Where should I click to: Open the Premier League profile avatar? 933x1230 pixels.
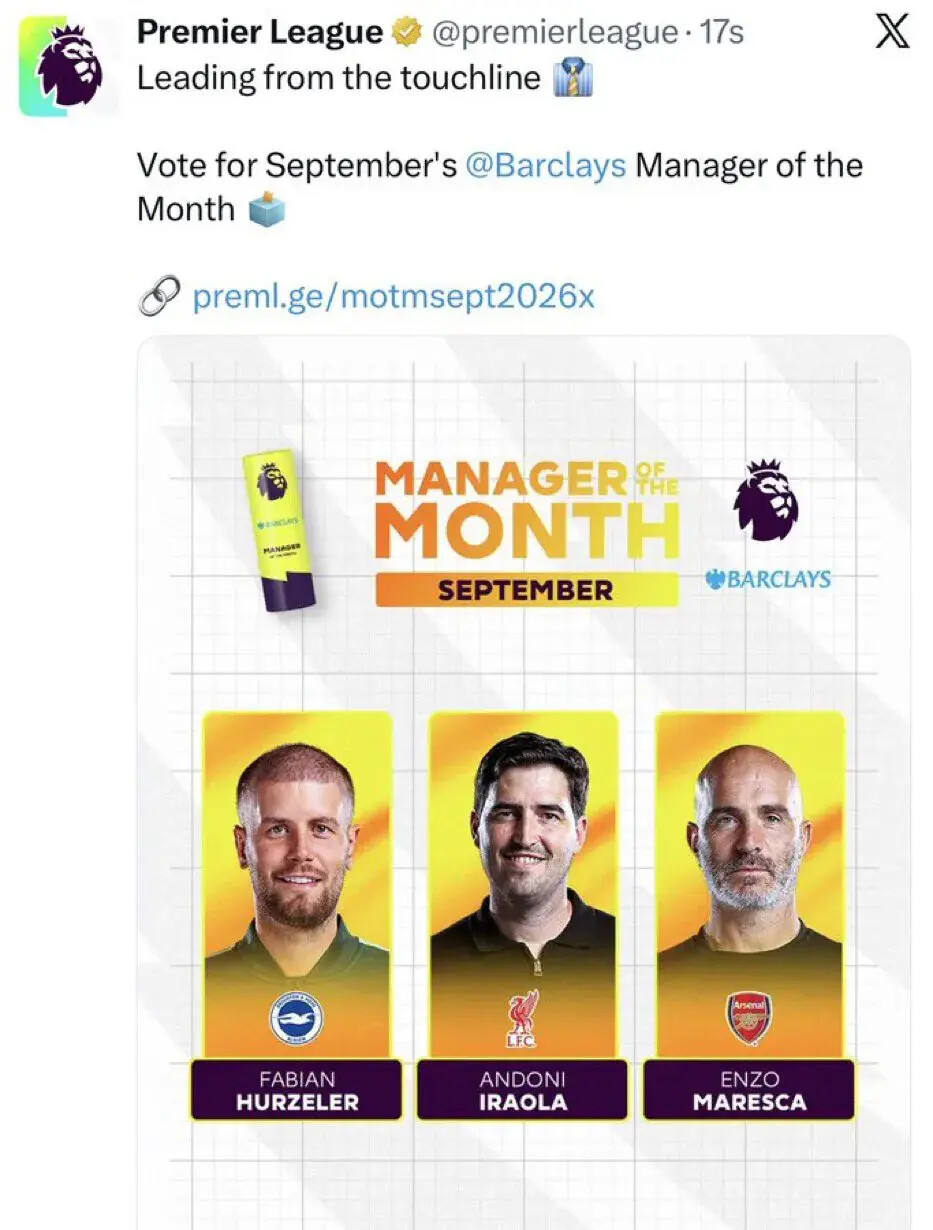click(68, 66)
